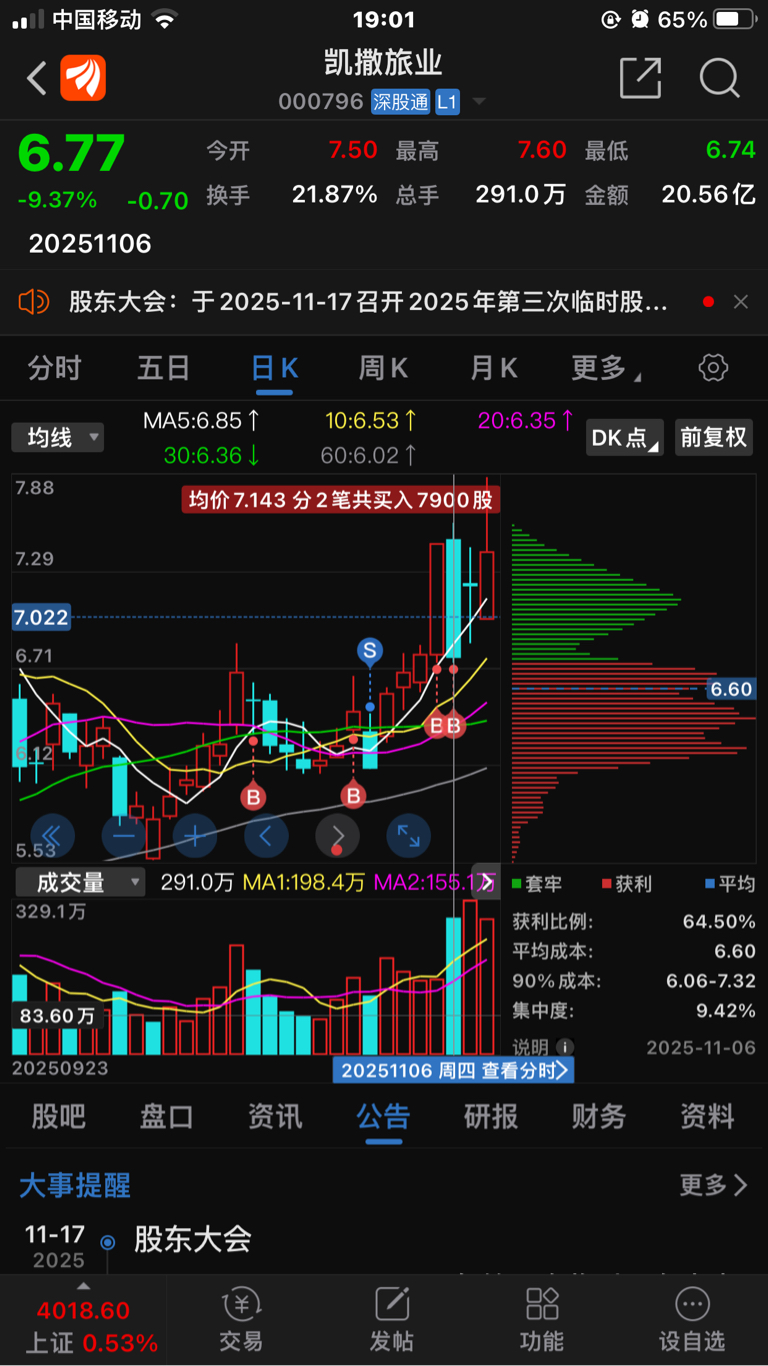Tap the battery icon in status bar

pos(733,20)
